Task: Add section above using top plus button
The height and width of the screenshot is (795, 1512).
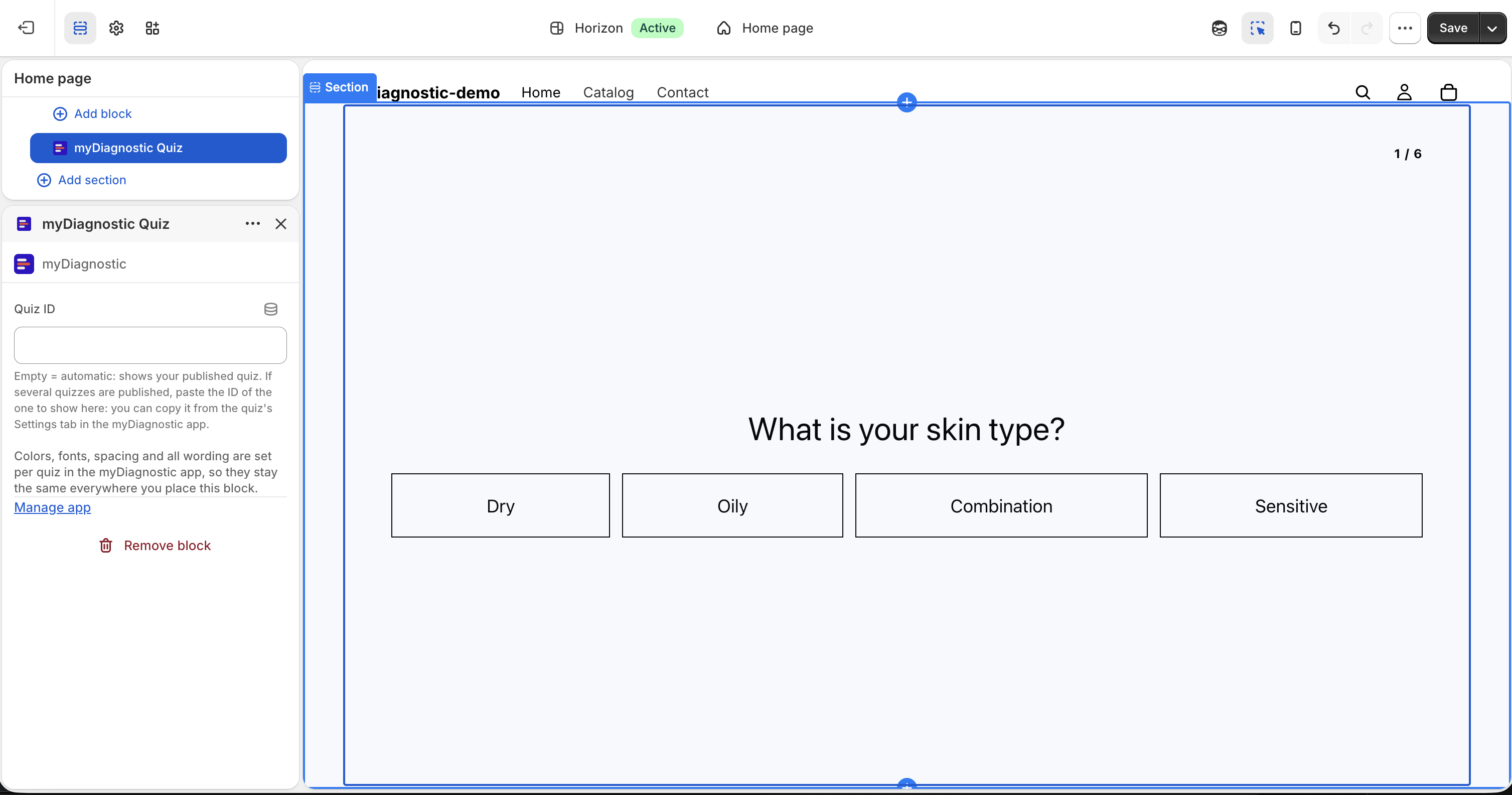Action: [x=907, y=102]
